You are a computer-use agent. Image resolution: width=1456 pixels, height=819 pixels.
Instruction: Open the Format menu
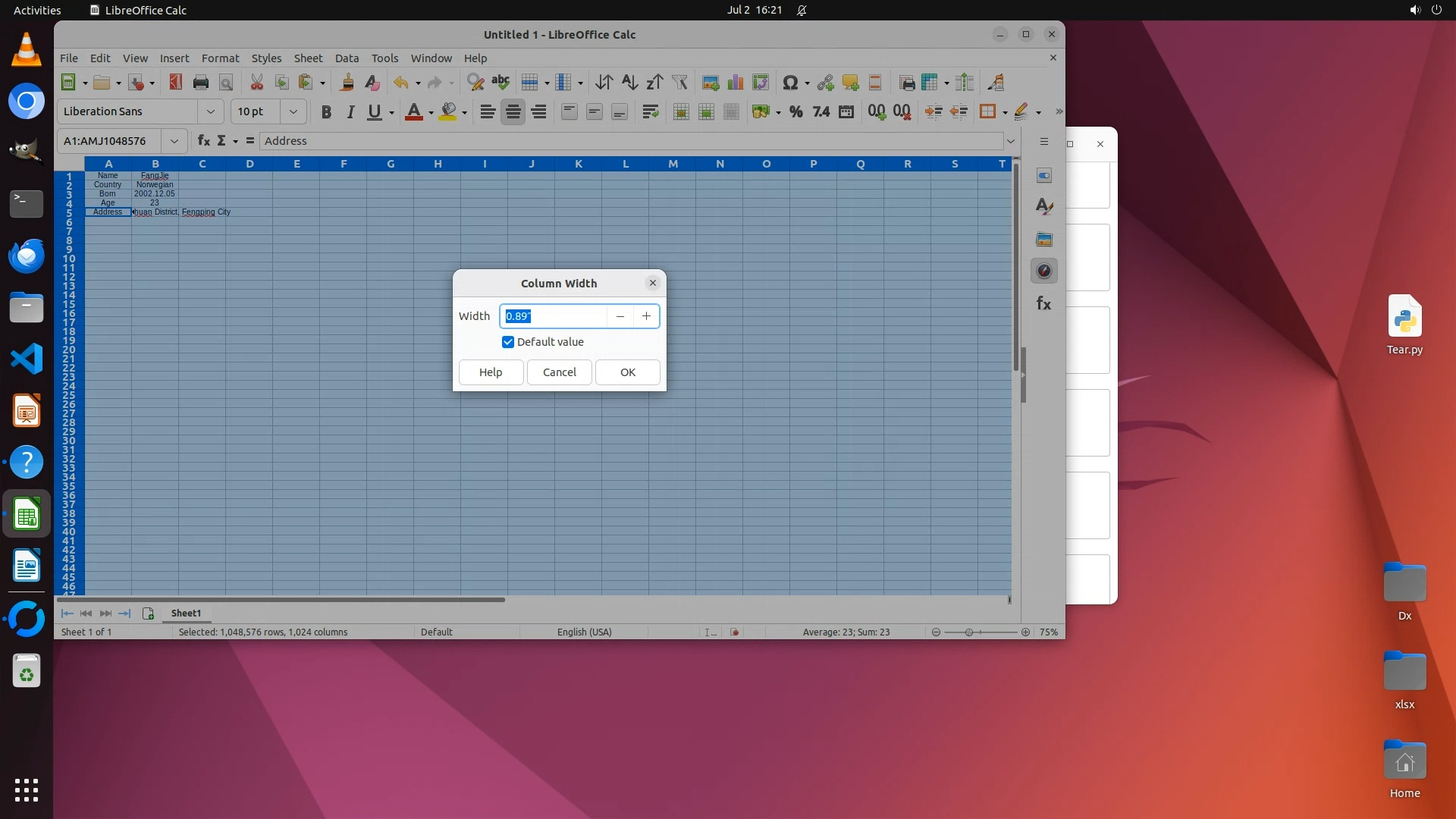pyautogui.click(x=220, y=58)
